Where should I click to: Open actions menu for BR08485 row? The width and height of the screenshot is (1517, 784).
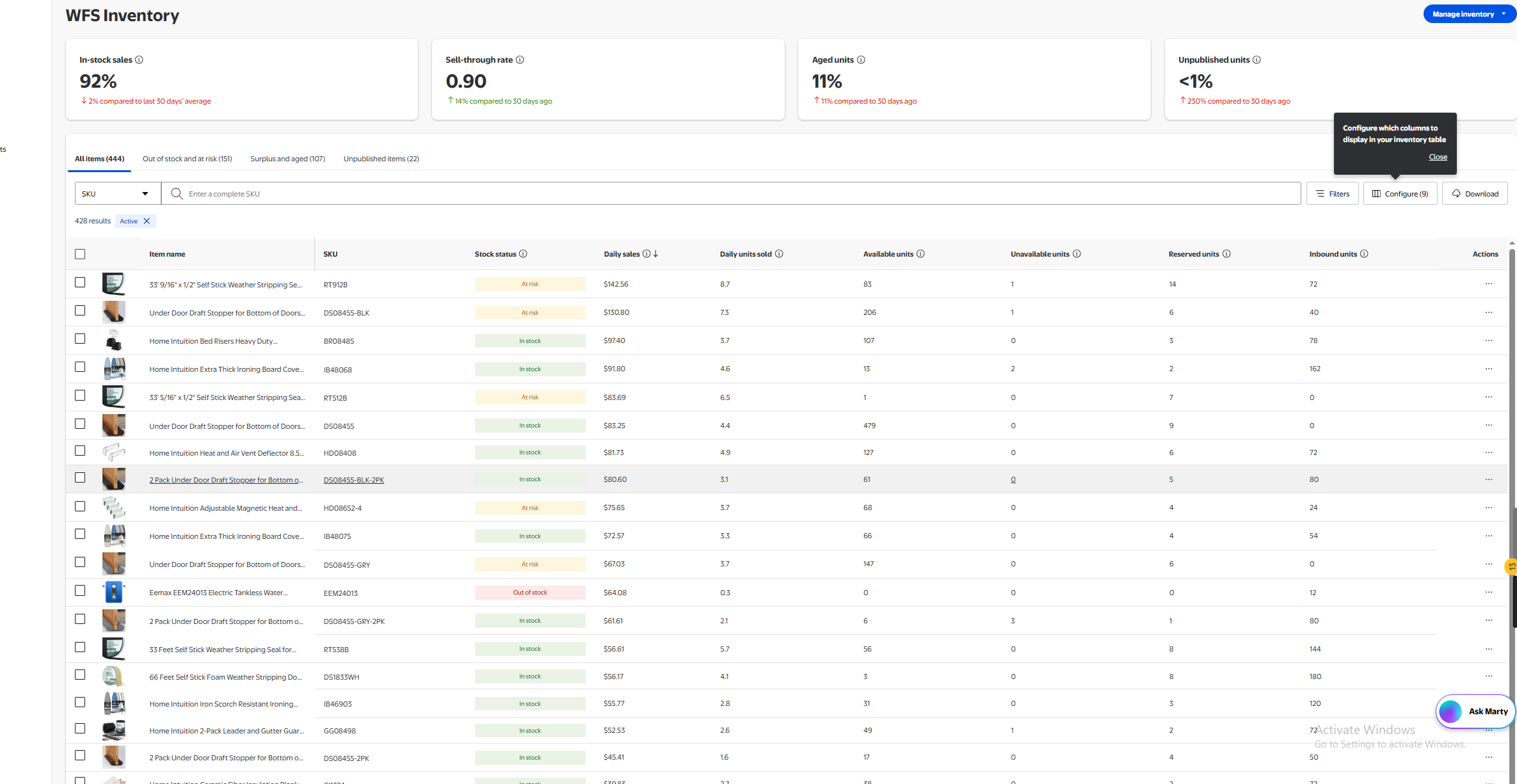coord(1489,340)
